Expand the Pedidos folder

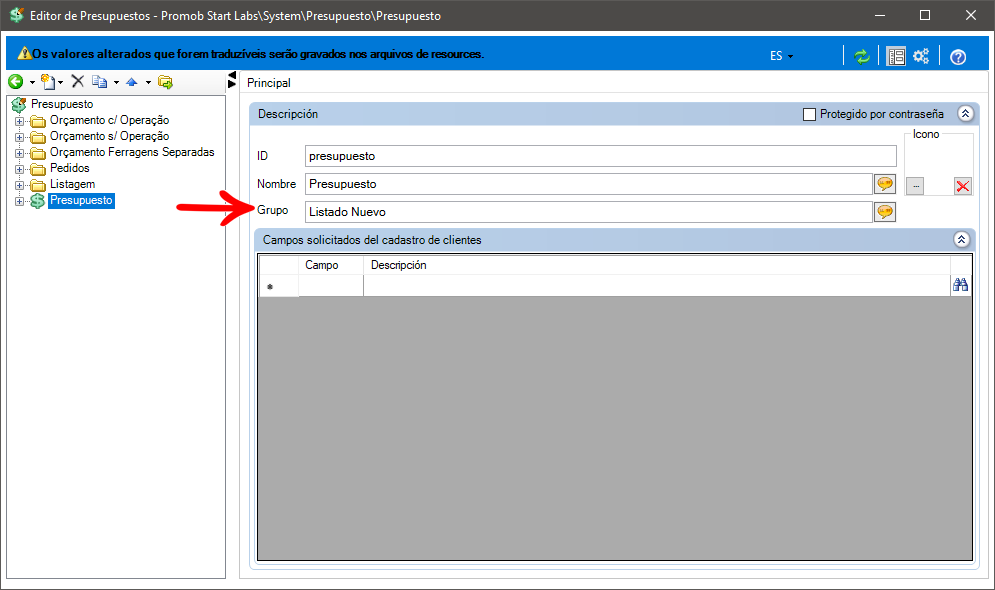[x=20, y=169]
